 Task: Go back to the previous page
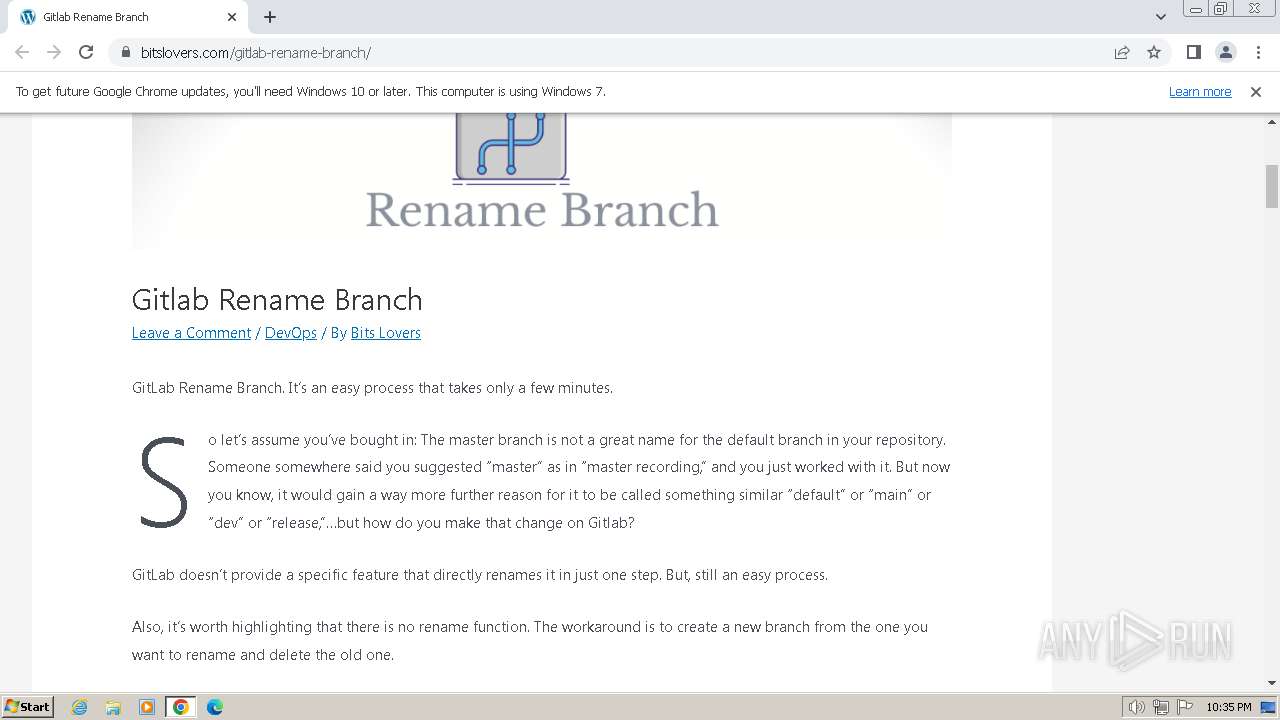click(x=22, y=52)
